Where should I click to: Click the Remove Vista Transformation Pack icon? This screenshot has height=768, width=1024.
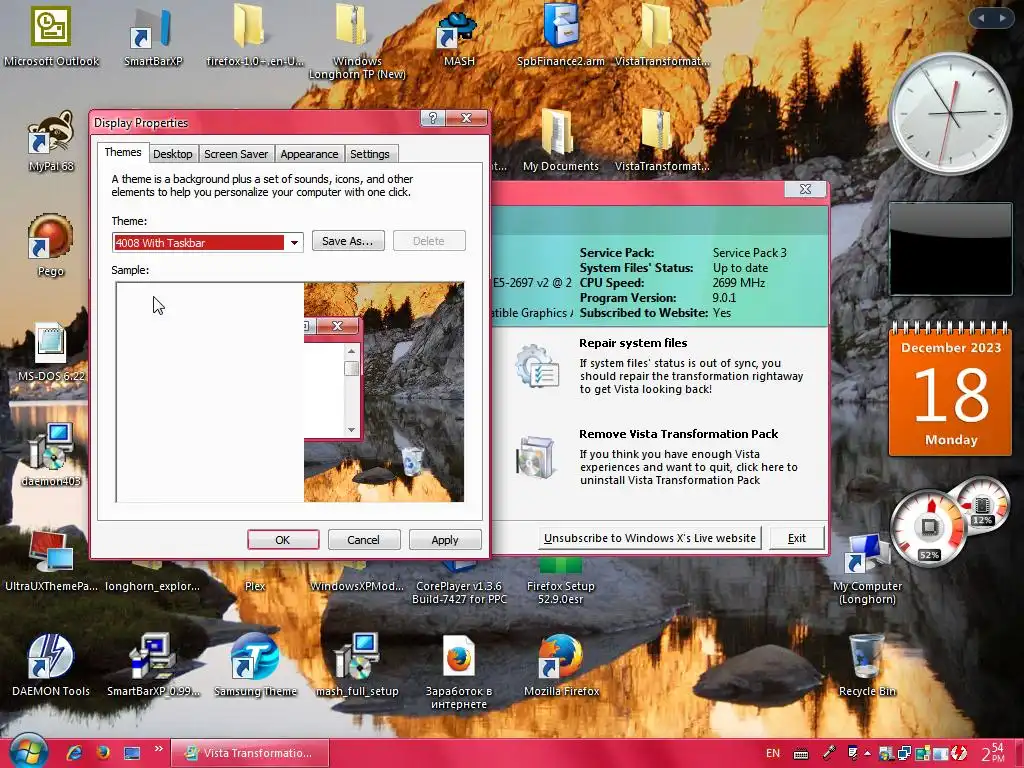(536, 457)
